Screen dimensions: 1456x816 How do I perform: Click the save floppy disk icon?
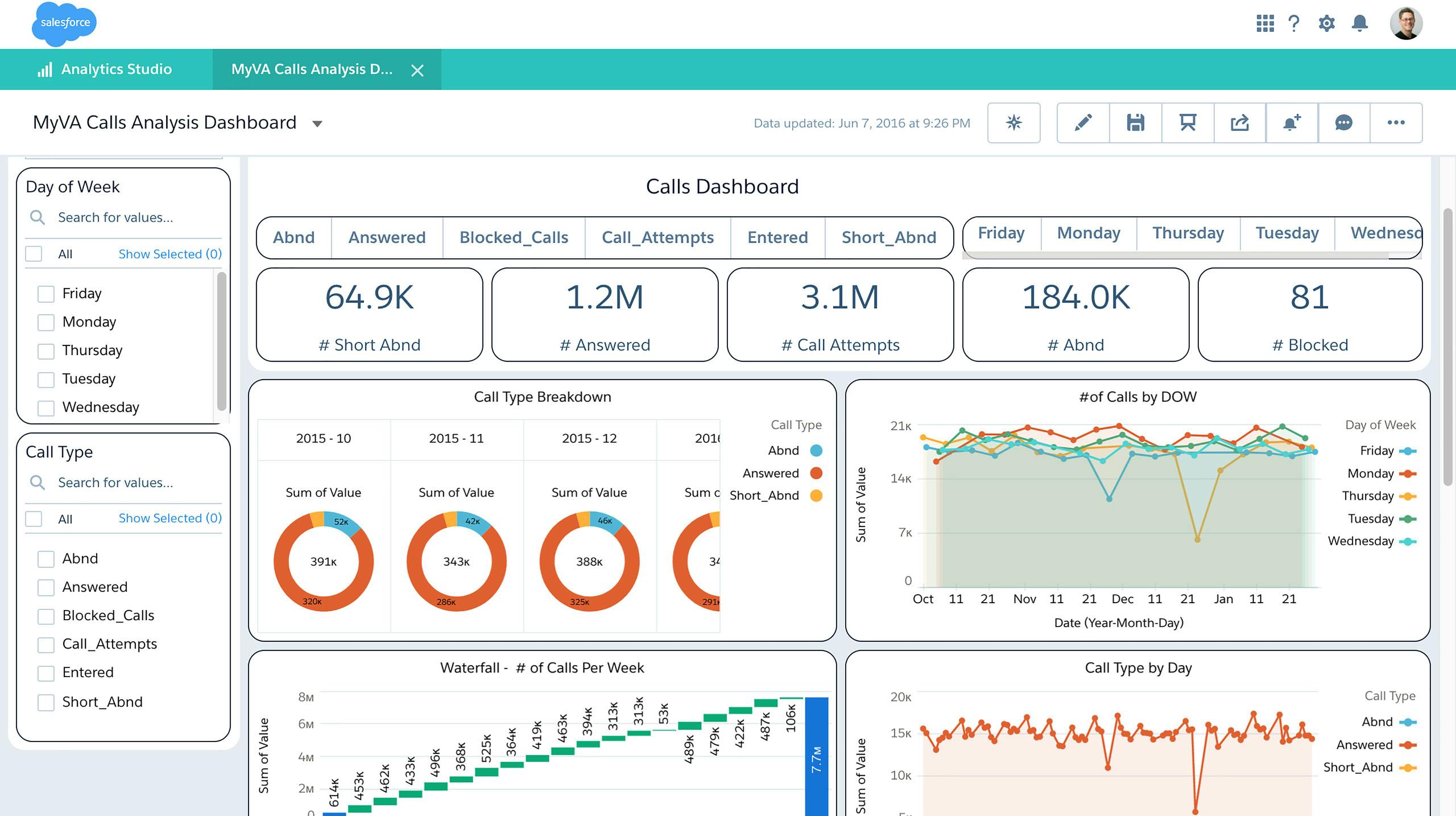point(1135,122)
